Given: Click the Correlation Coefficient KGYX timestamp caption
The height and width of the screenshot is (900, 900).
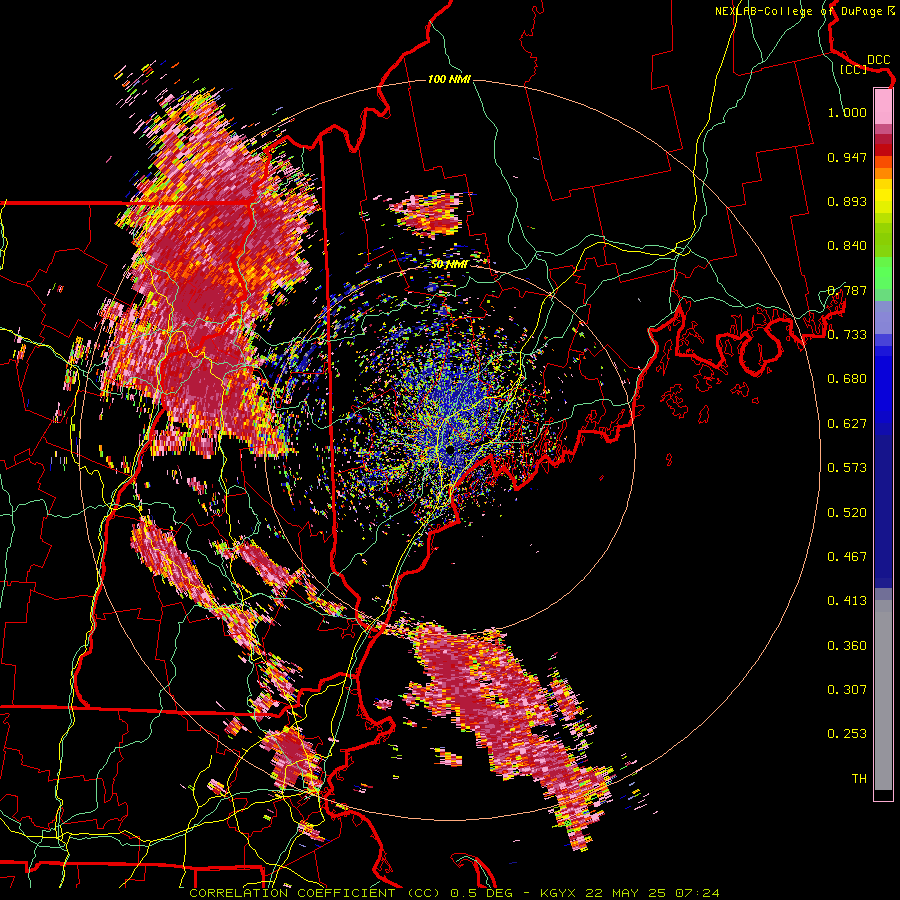Looking at the screenshot, I should click(x=454, y=893).
